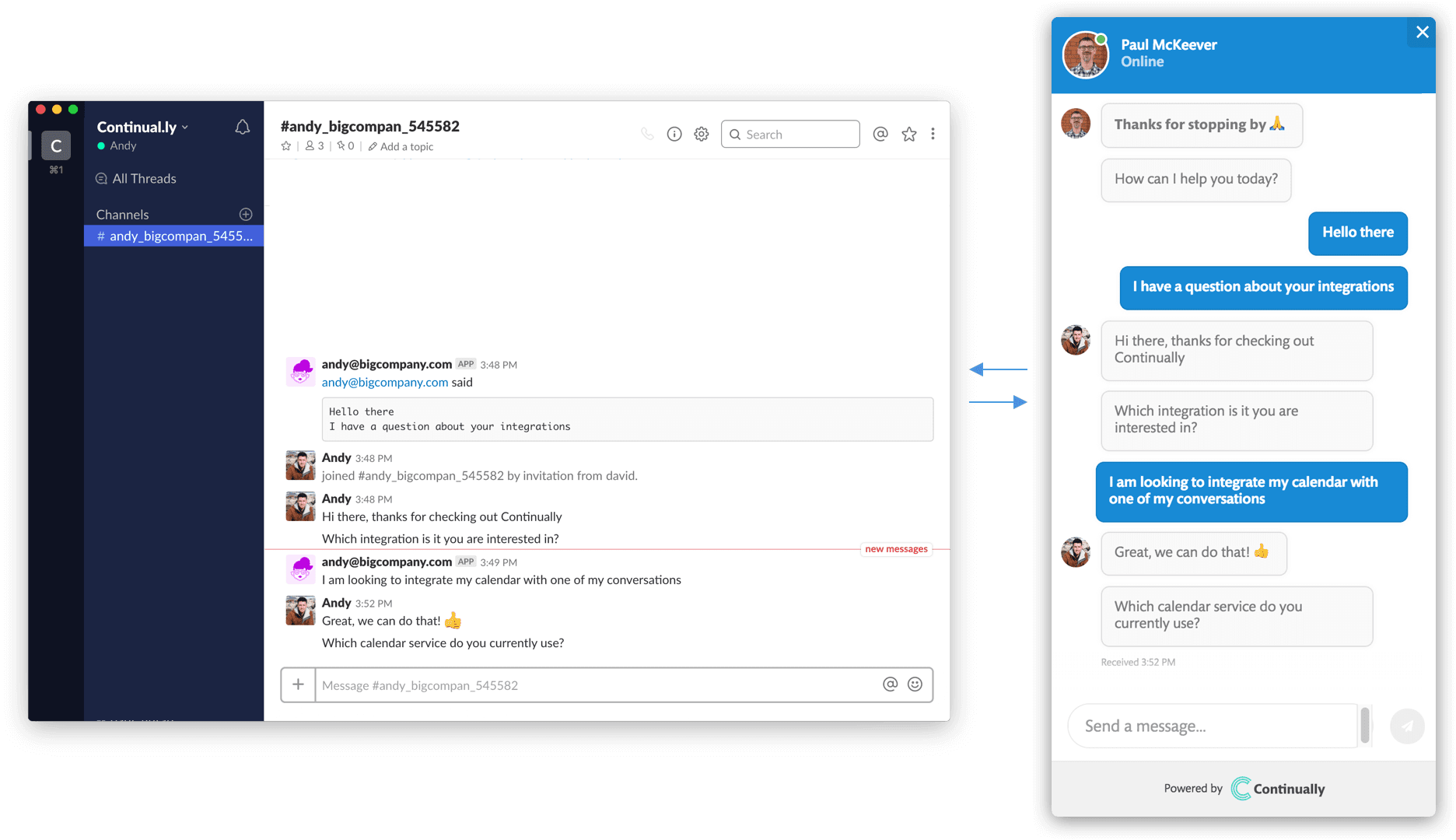Open Powered by Continually link
Viewport: 1456px width, 840px height.
(1244, 789)
